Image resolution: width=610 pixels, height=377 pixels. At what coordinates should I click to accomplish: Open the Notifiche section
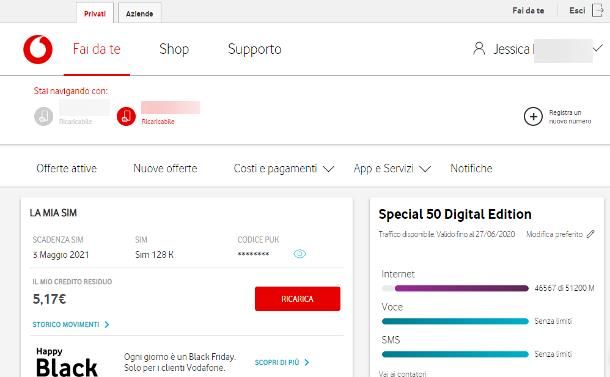(471, 168)
